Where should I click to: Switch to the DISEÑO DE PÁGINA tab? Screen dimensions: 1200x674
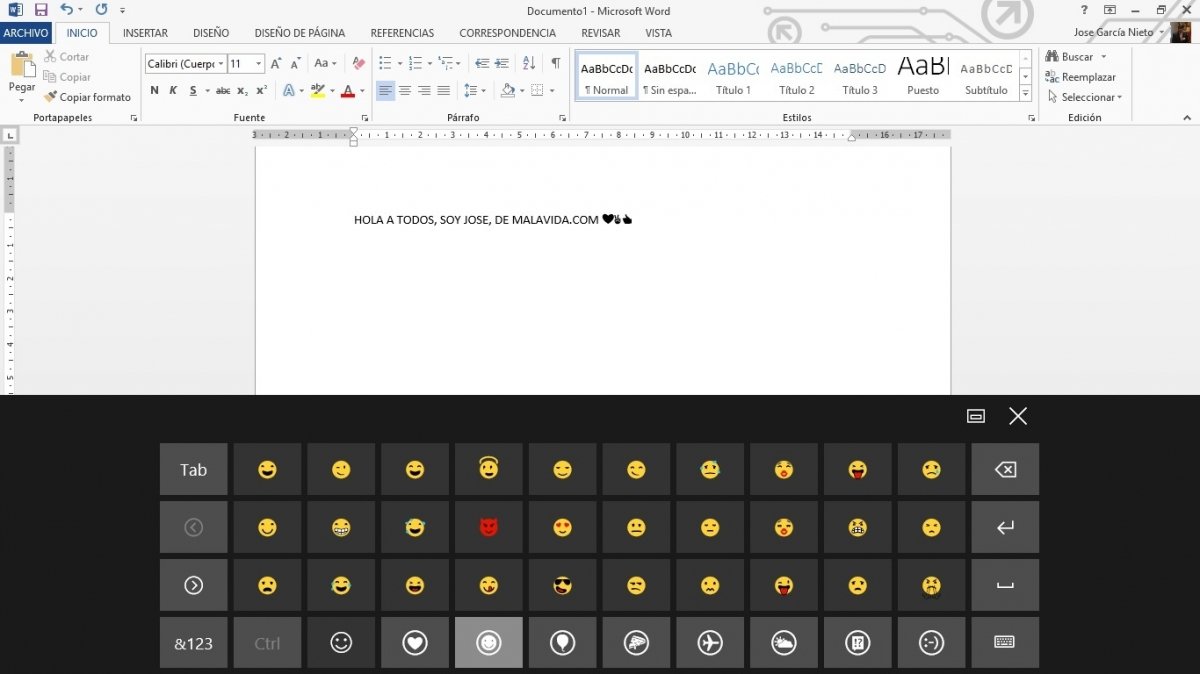click(300, 33)
